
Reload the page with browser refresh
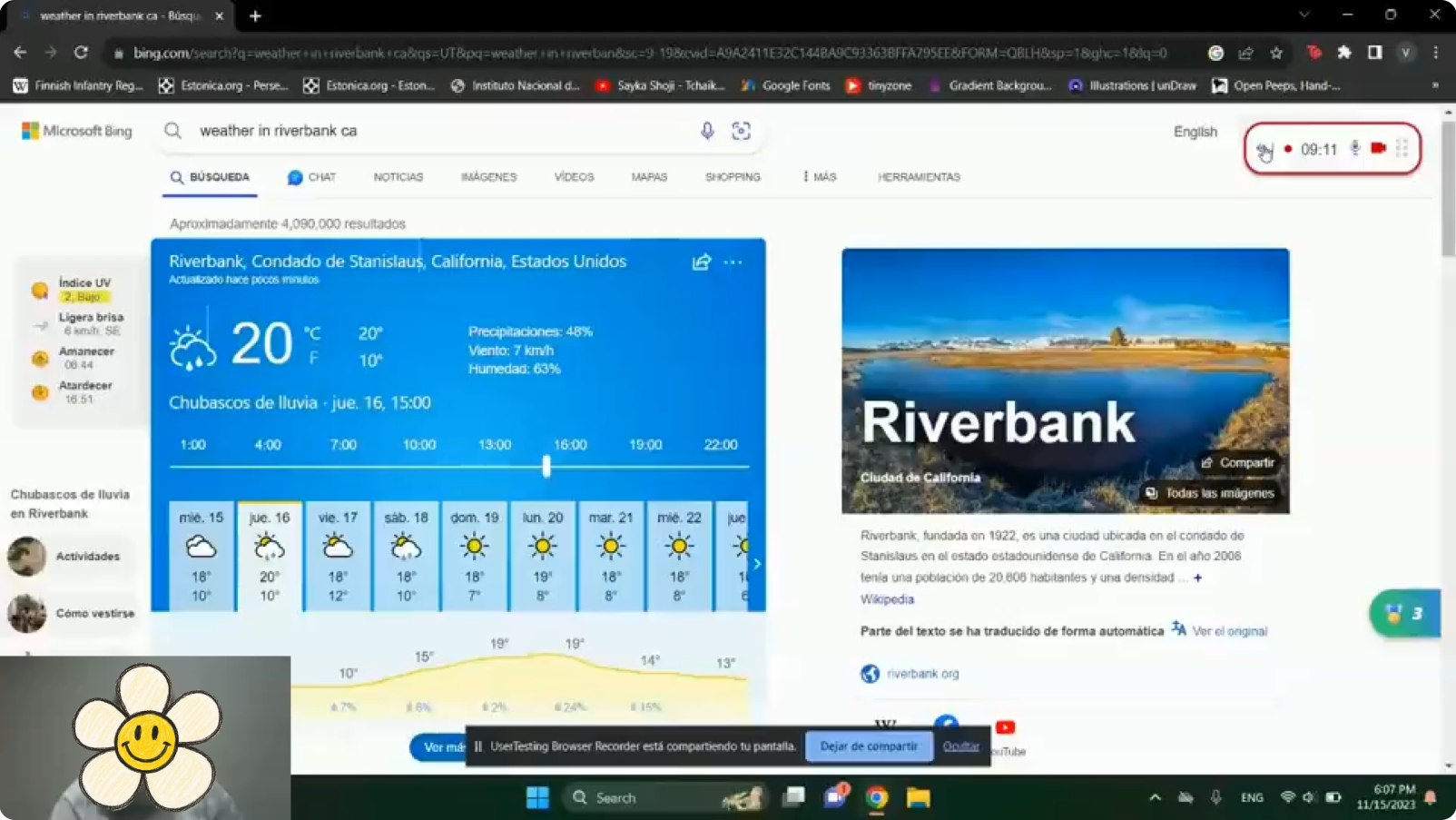81,53
